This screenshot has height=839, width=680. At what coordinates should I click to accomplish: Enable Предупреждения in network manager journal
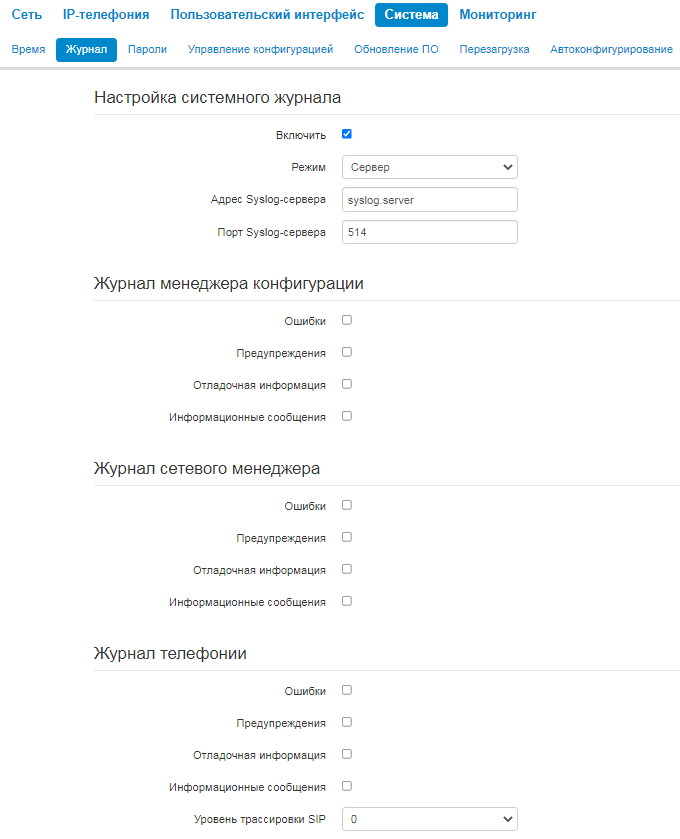347,537
